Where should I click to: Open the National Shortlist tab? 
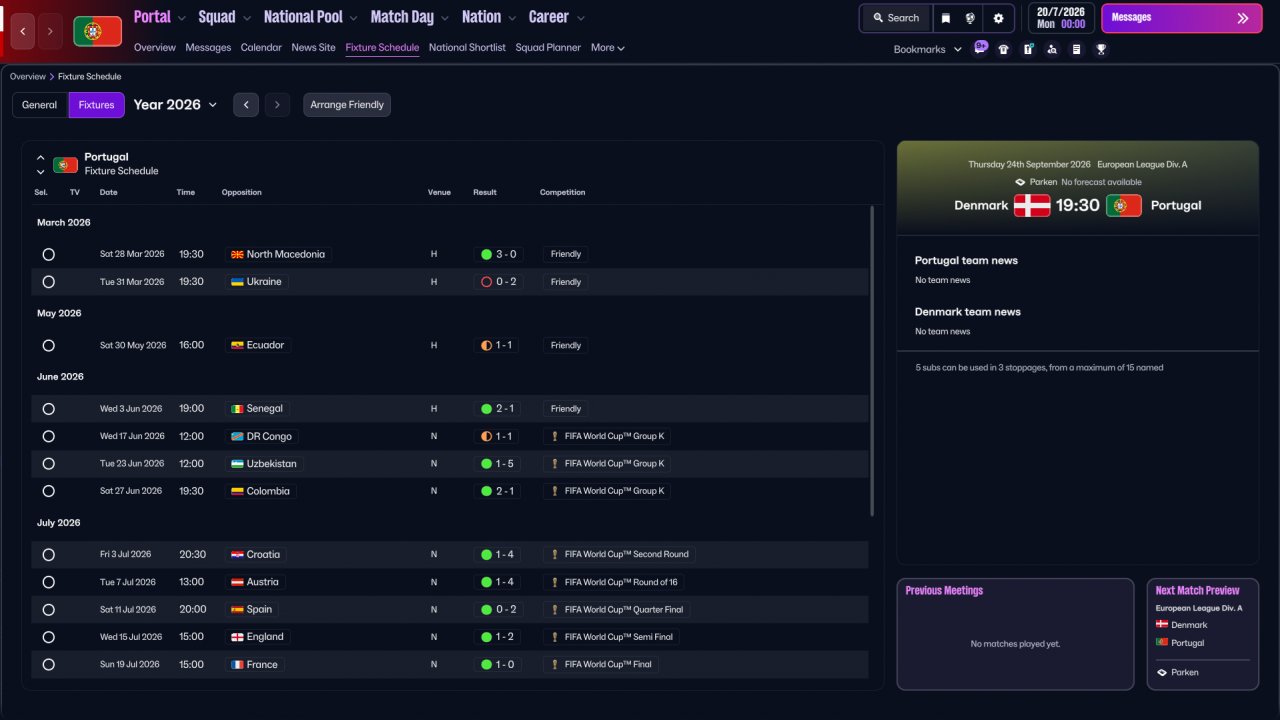[x=467, y=48]
